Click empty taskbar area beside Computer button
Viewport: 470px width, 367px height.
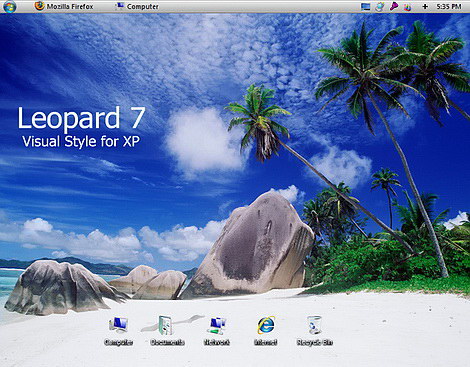pos(260,6)
